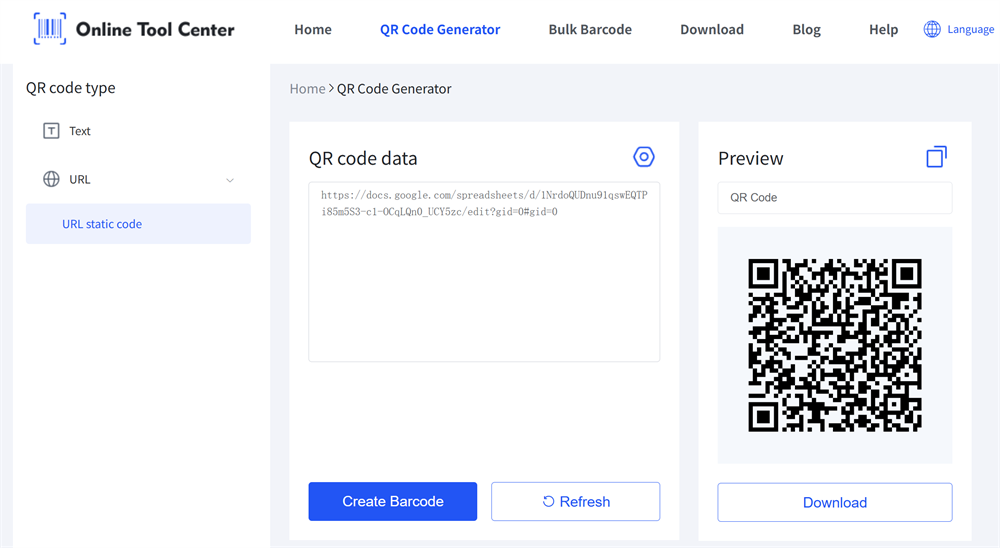Click the refresh arrow icon
The width and height of the screenshot is (1000, 548).
pyautogui.click(x=548, y=501)
